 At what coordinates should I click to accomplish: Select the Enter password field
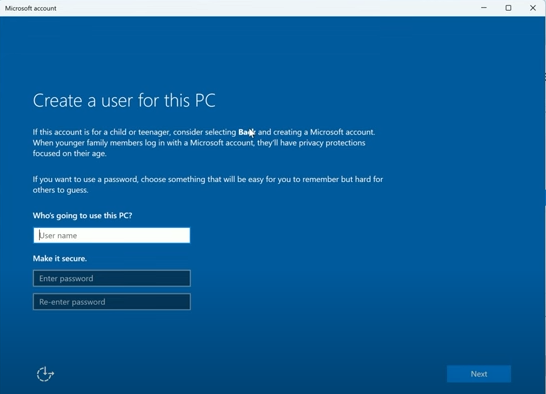[x=112, y=278]
